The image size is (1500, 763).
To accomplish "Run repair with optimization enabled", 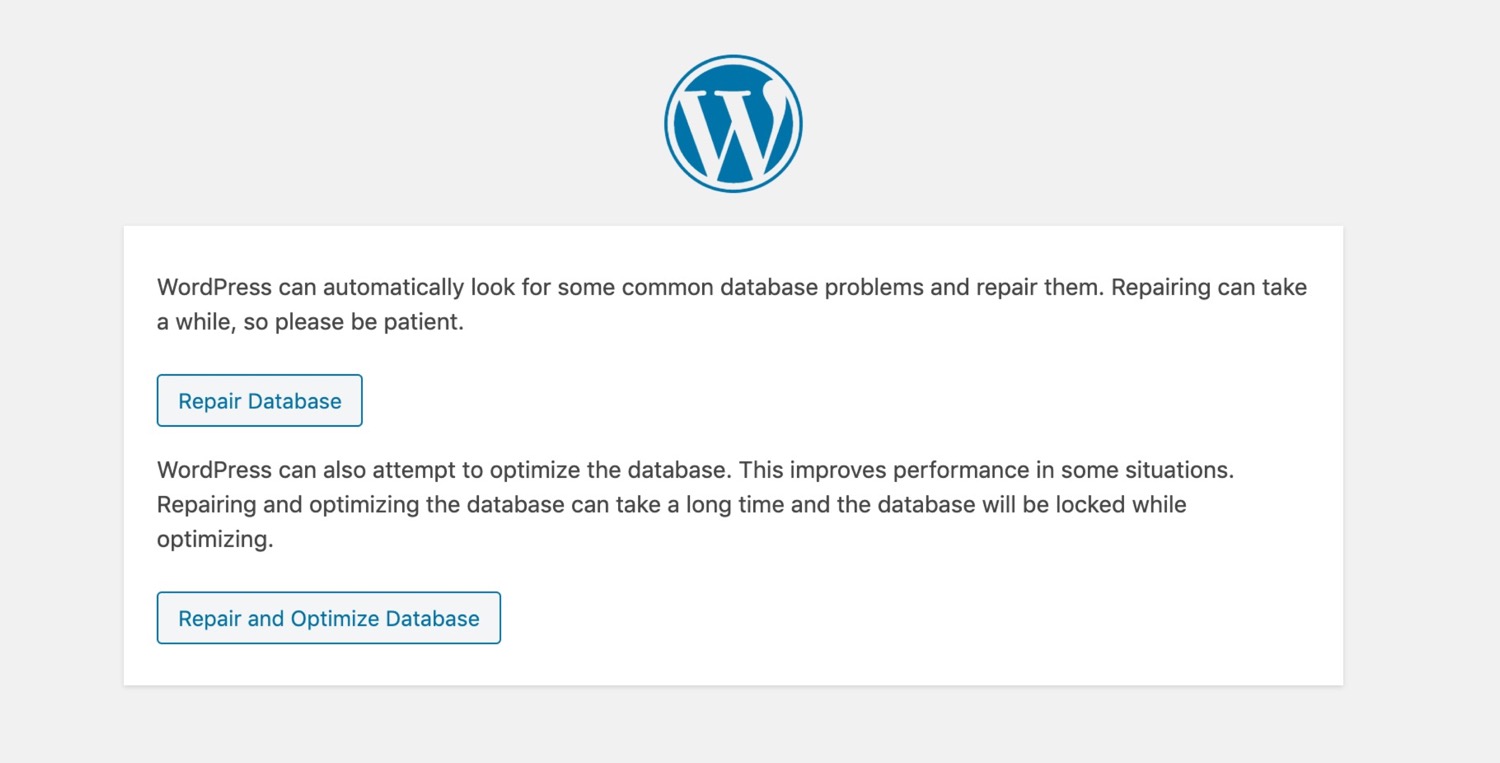I will 328,618.
